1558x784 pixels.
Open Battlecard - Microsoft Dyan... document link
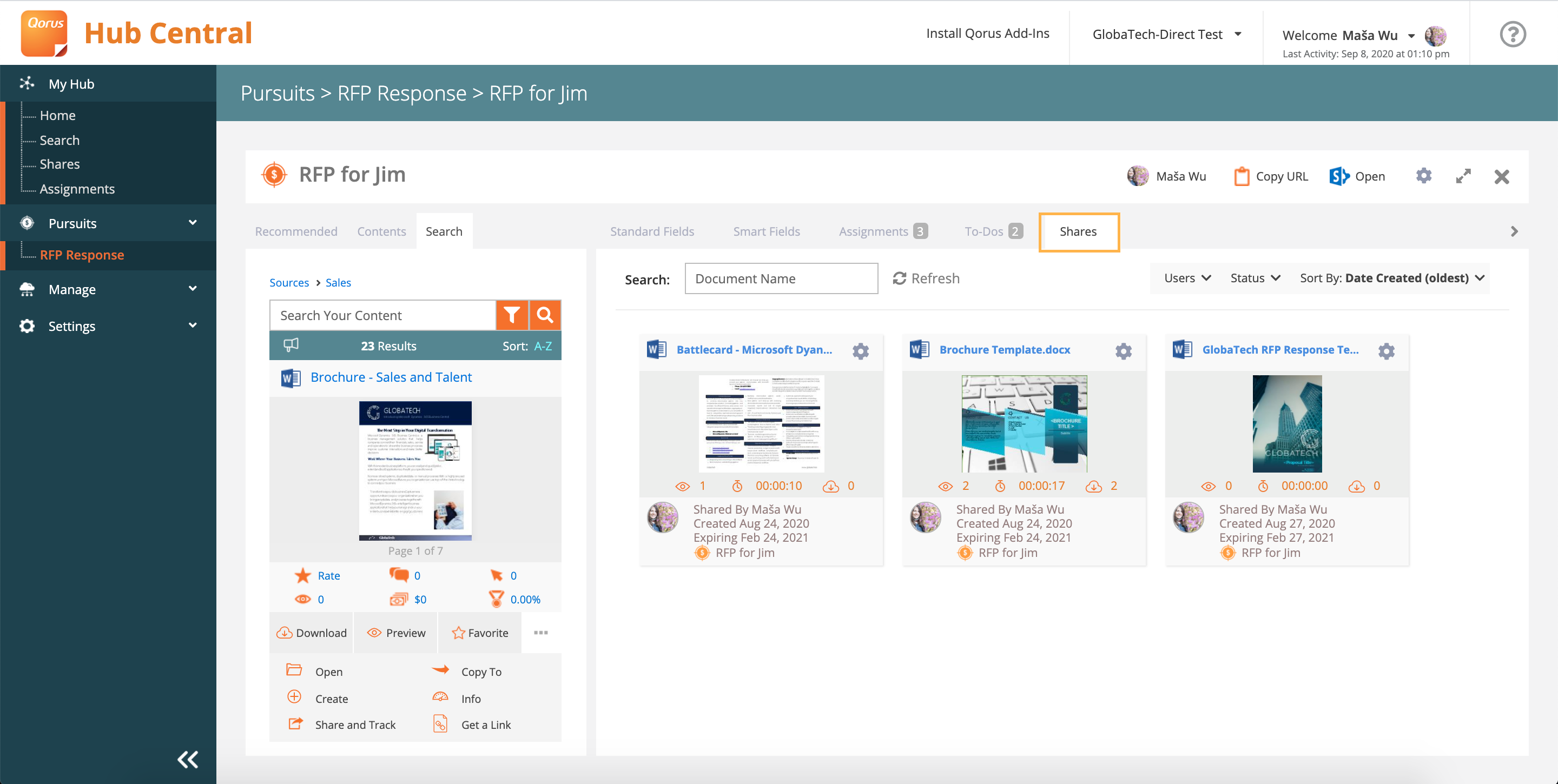coord(754,349)
